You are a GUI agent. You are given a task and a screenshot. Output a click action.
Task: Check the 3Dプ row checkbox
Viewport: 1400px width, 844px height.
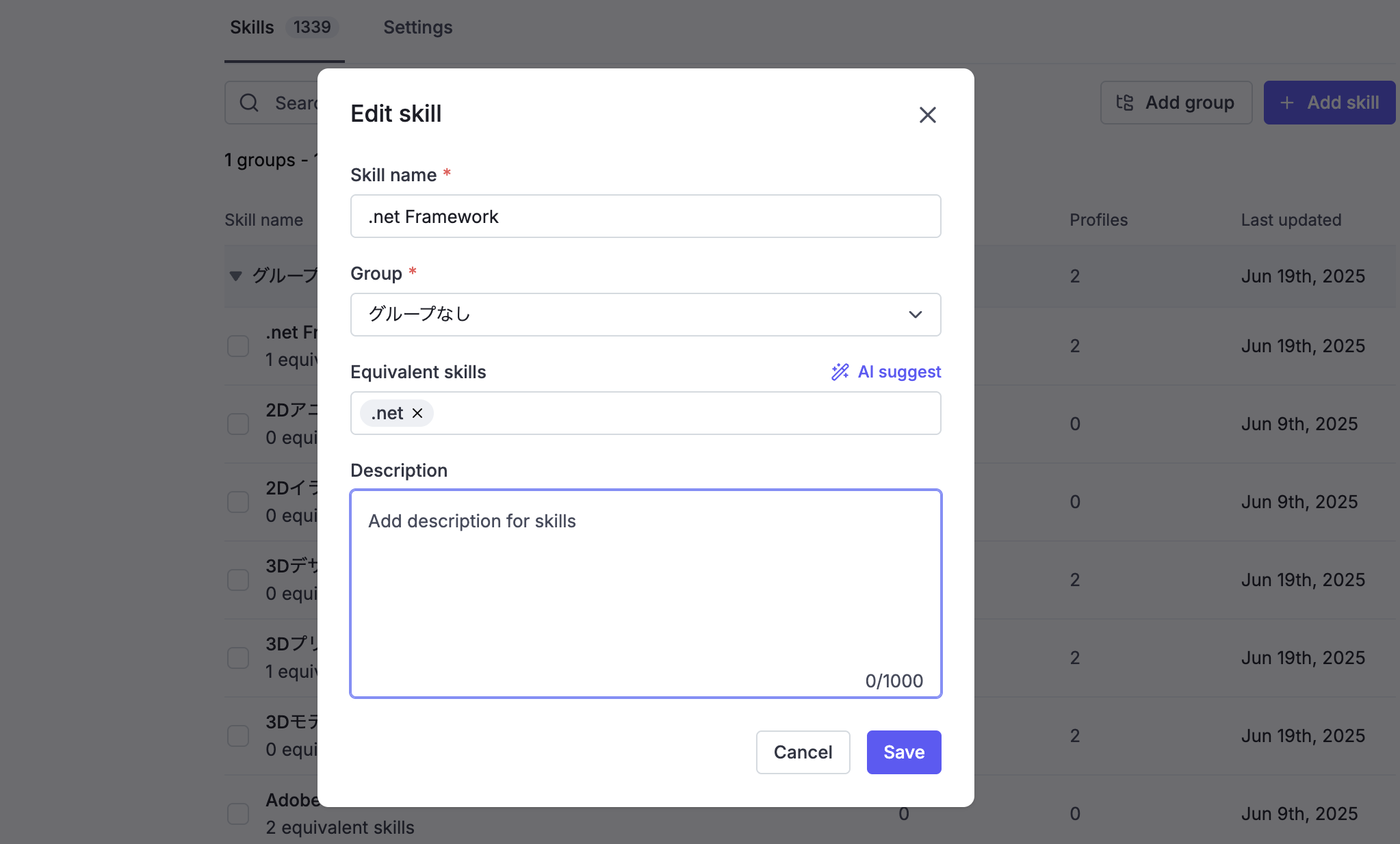pos(238,658)
